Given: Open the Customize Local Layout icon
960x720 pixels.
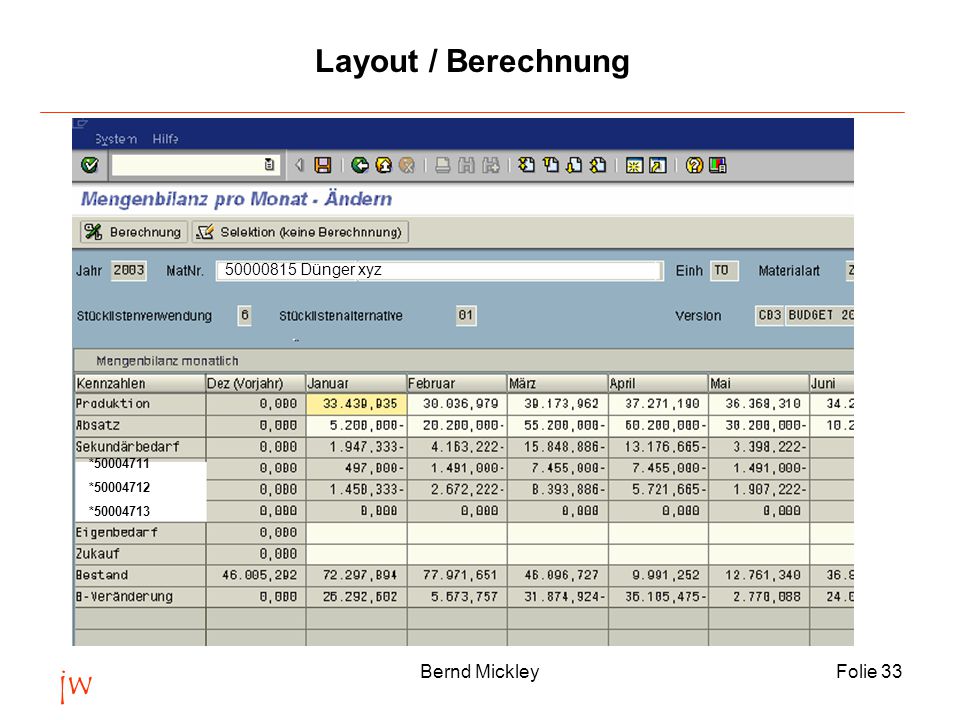Looking at the screenshot, I should [x=718, y=165].
